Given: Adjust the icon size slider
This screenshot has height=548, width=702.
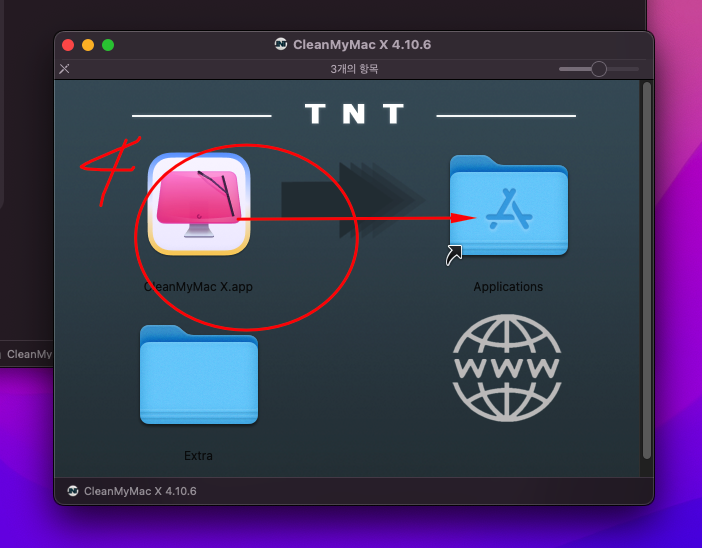Looking at the screenshot, I should tap(599, 69).
